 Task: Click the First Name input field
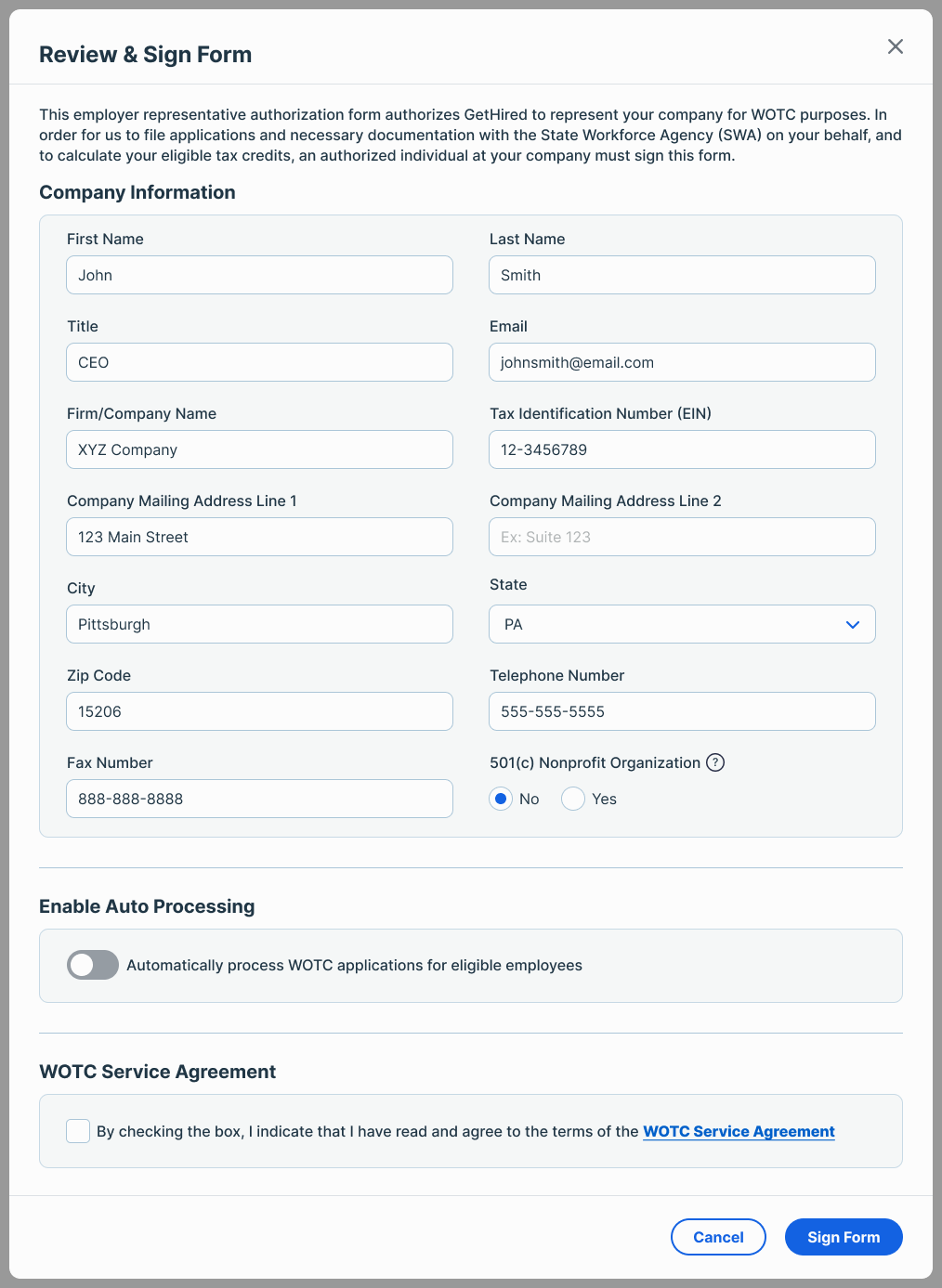(259, 275)
